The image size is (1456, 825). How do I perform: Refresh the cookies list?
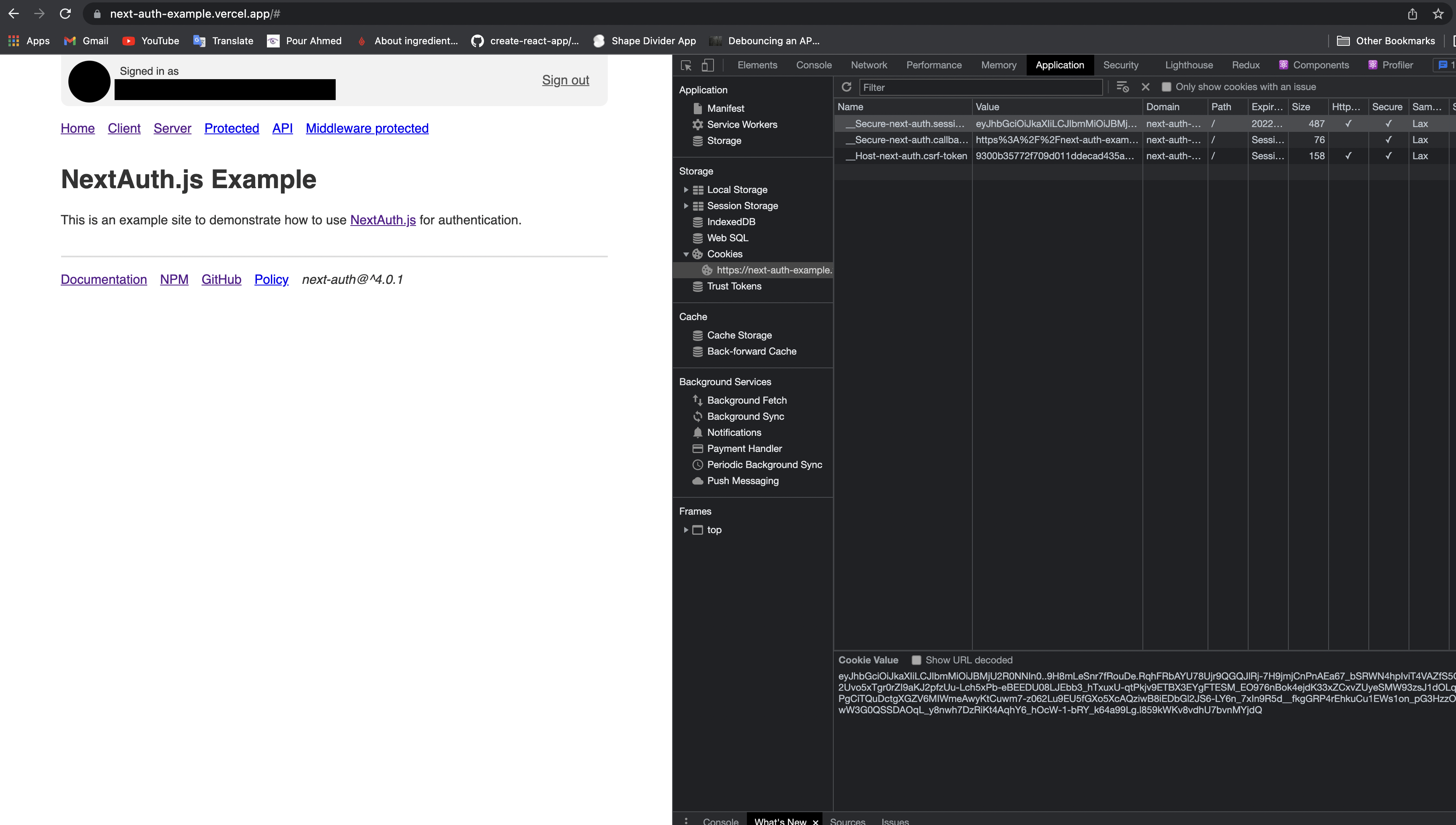(x=847, y=87)
